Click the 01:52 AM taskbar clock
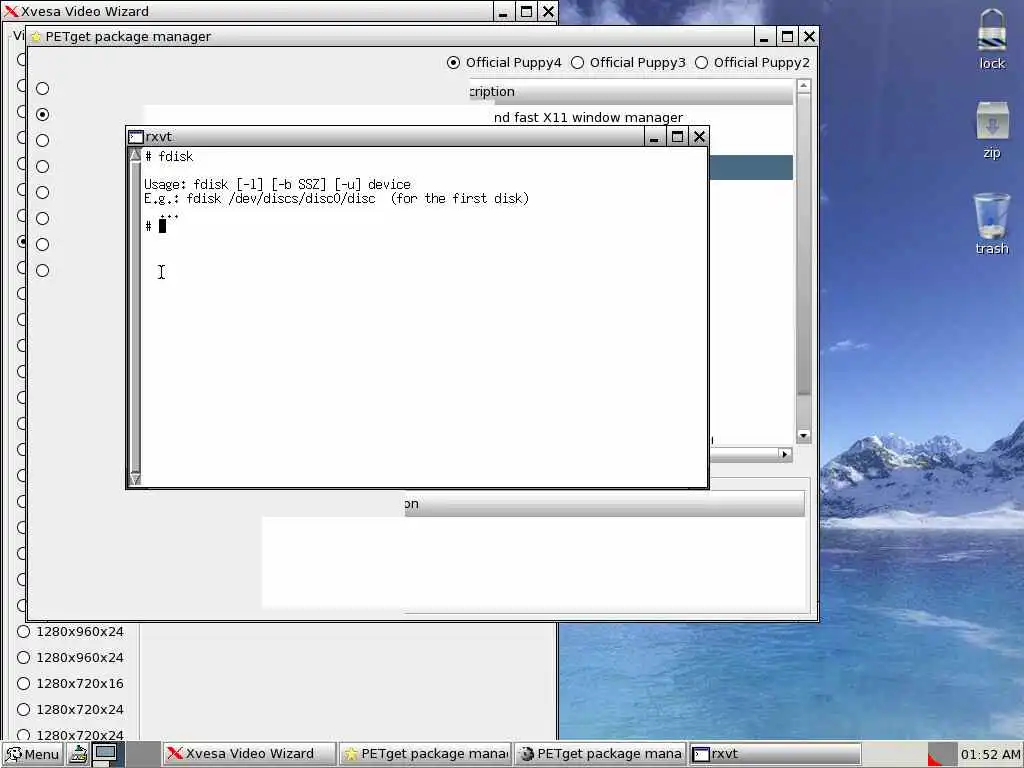1024x768 pixels. (x=989, y=754)
